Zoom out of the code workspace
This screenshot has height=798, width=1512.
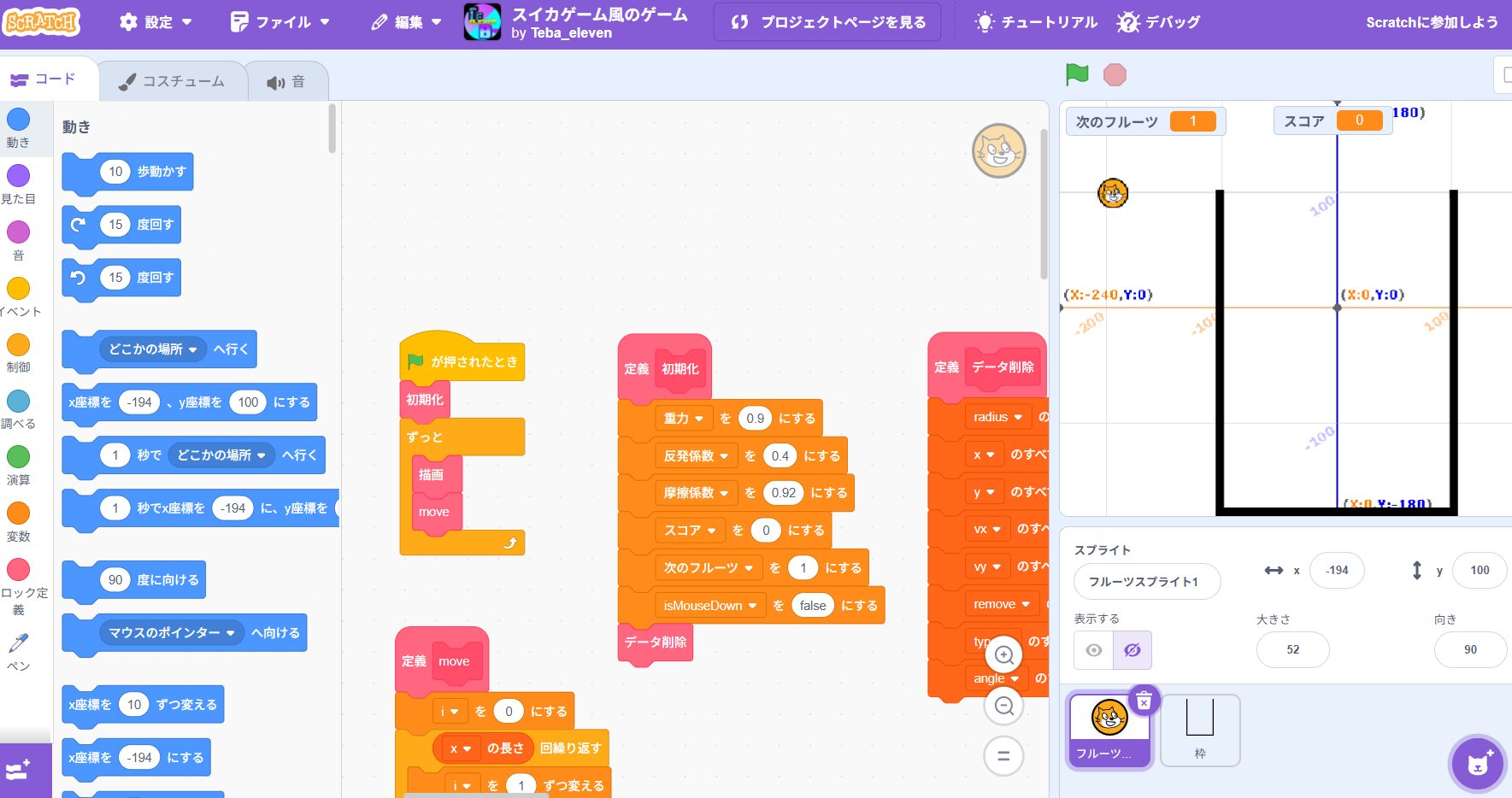[1004, 706]
